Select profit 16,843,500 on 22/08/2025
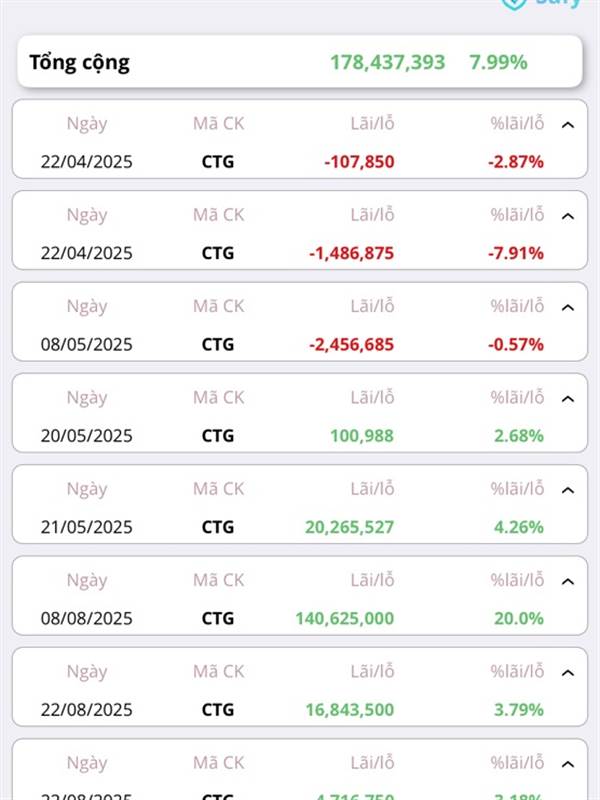Viewport: 600px width, 800px height. tap(350, 710)
